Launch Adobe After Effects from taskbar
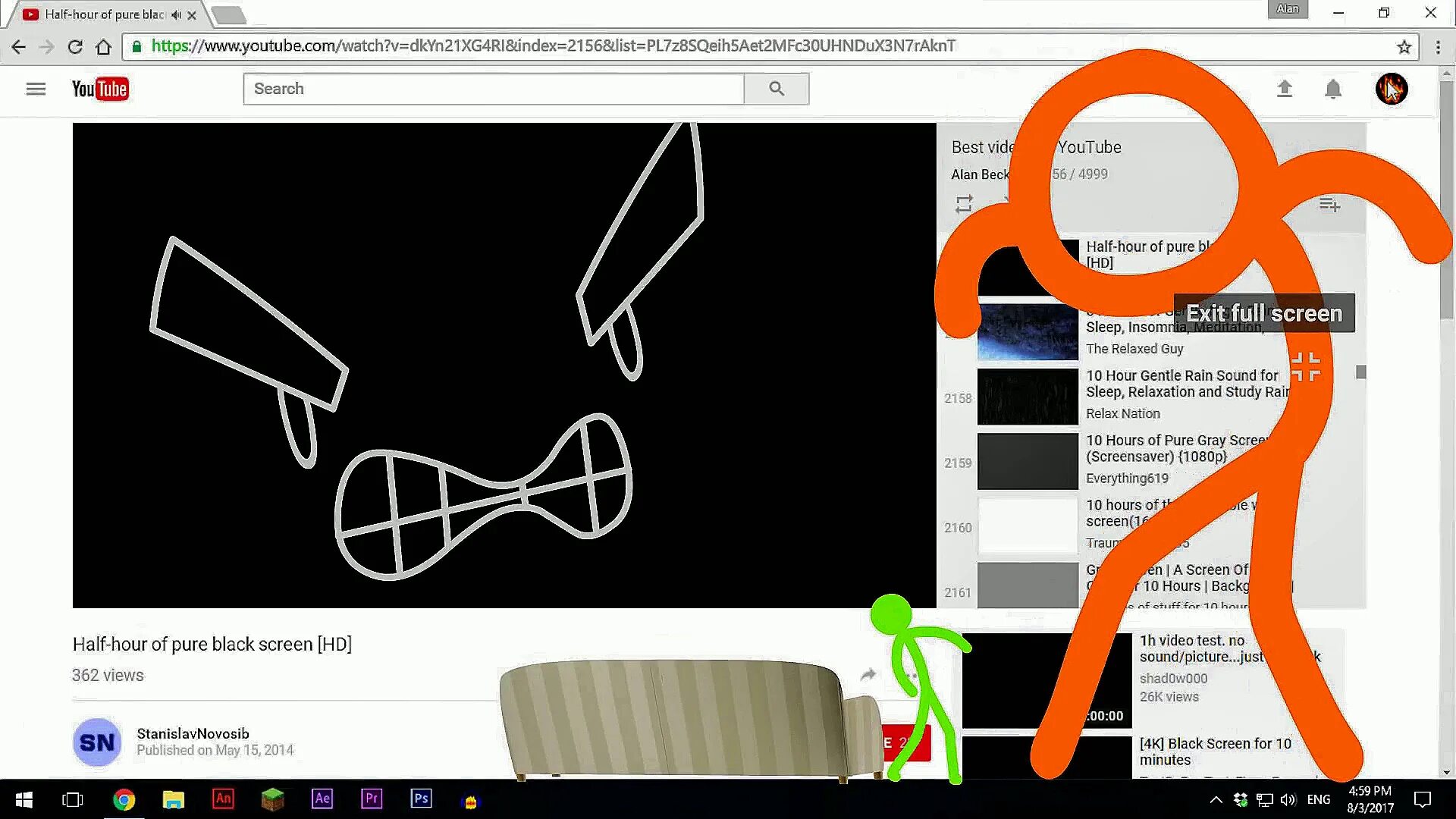The width and height of the screenshot is (1456, 819). pos(322,799)
